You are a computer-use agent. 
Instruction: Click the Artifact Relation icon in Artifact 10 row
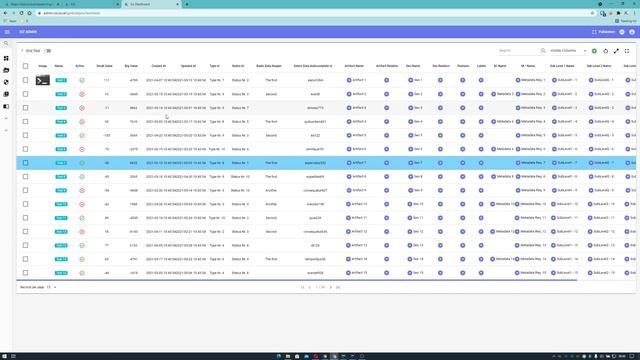click(x=387, y=204)
